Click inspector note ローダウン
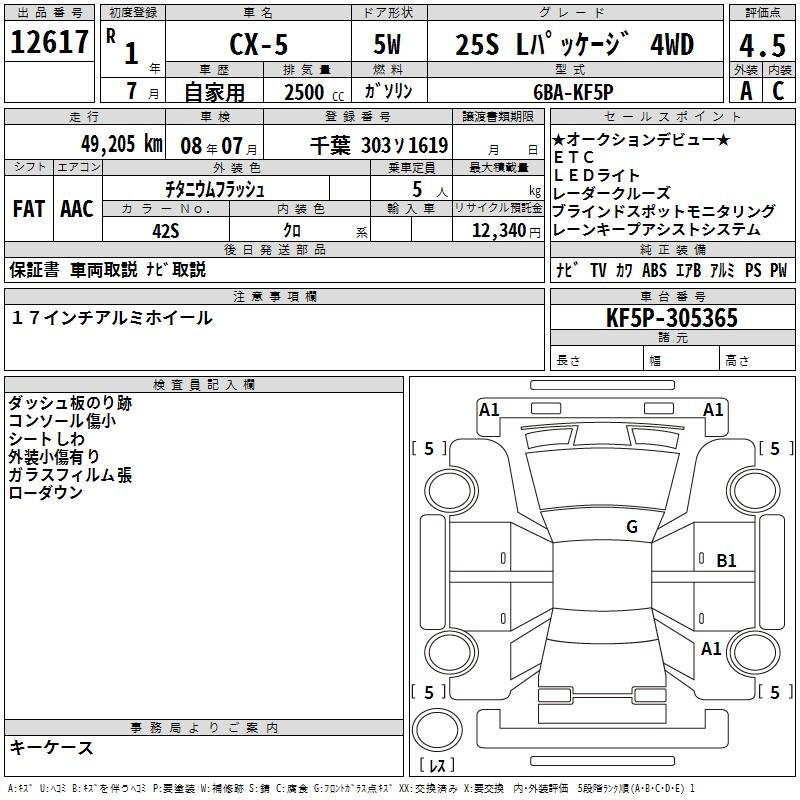 (45, 492)
